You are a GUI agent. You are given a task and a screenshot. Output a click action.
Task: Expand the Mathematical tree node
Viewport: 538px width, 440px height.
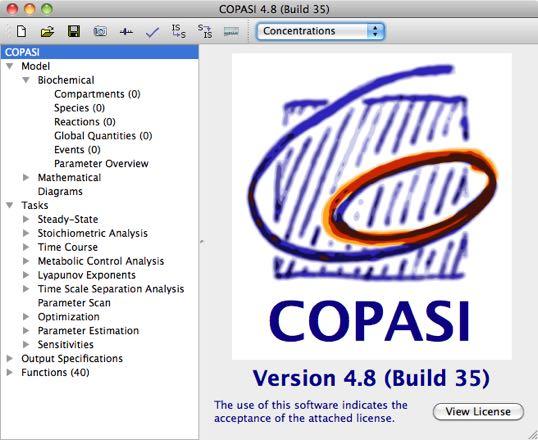click(x=26, y=177)
